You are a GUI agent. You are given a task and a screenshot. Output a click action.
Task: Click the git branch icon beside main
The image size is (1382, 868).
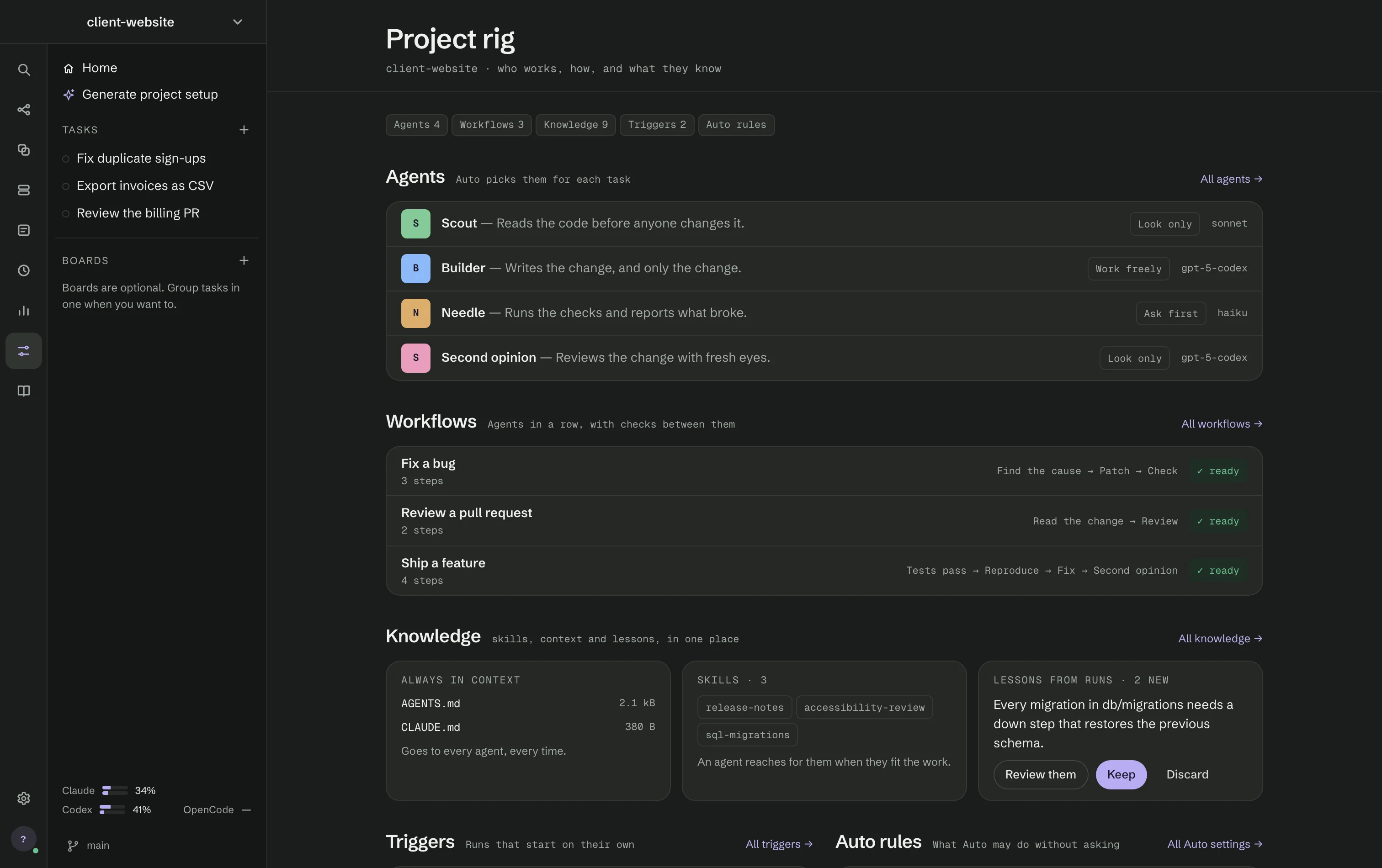click(x=73, y=846)
